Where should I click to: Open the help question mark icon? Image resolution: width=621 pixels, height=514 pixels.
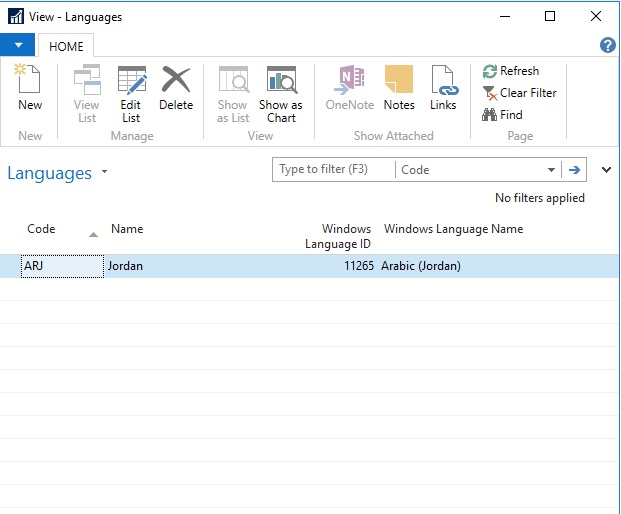pos(607,45)
